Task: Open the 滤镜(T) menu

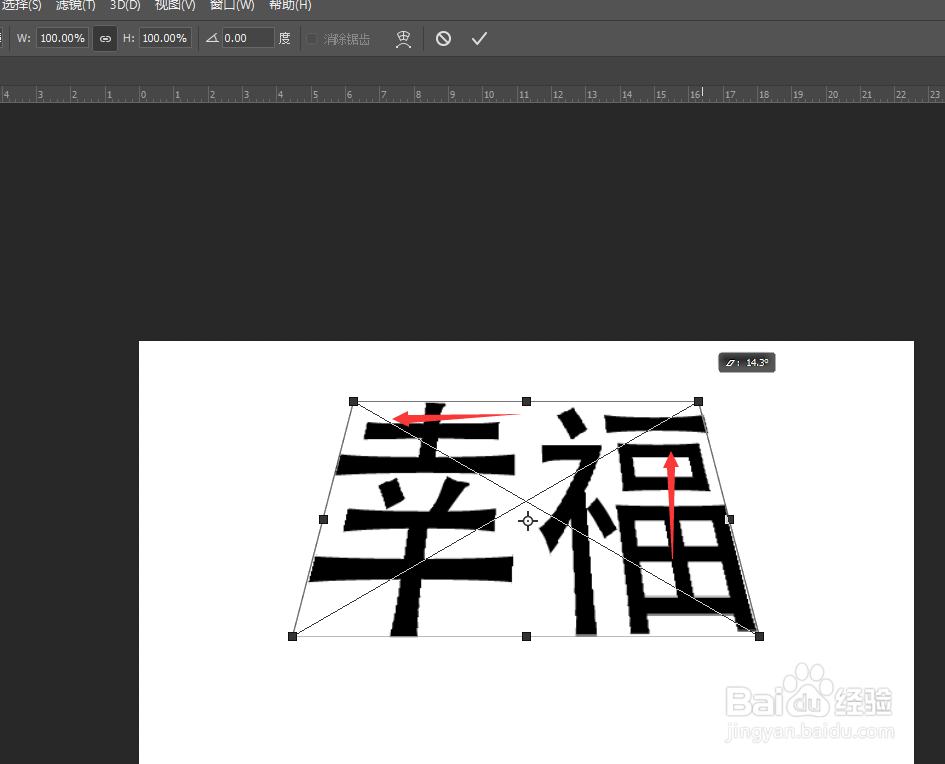Action: tap(74, 6)
